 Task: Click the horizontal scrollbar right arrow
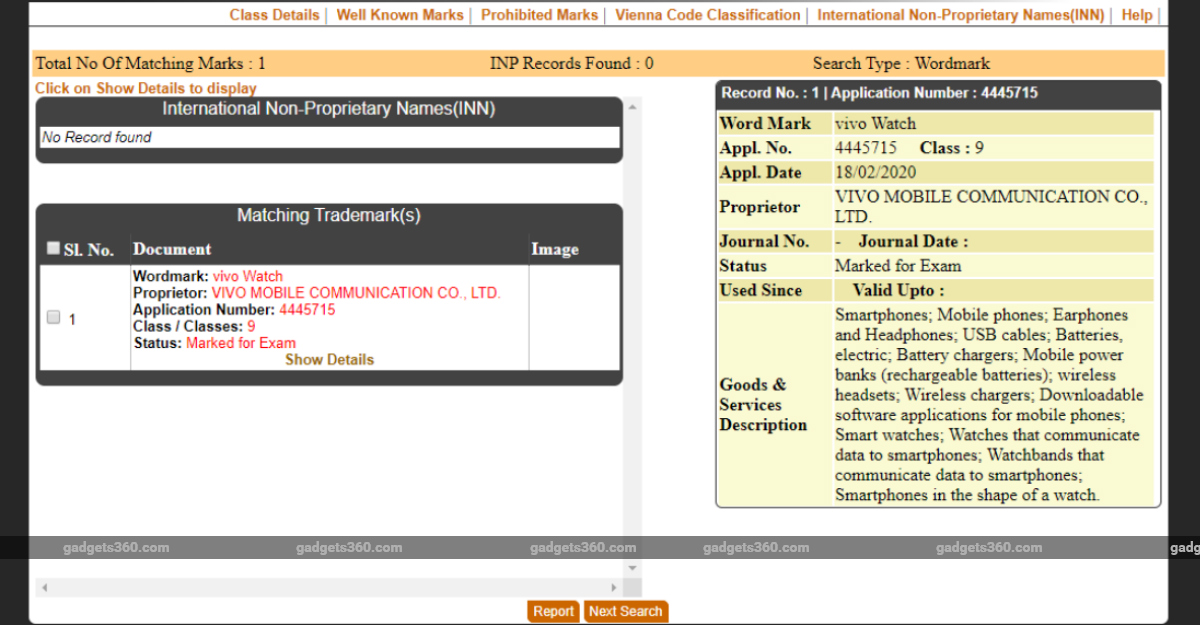point(614,588)
